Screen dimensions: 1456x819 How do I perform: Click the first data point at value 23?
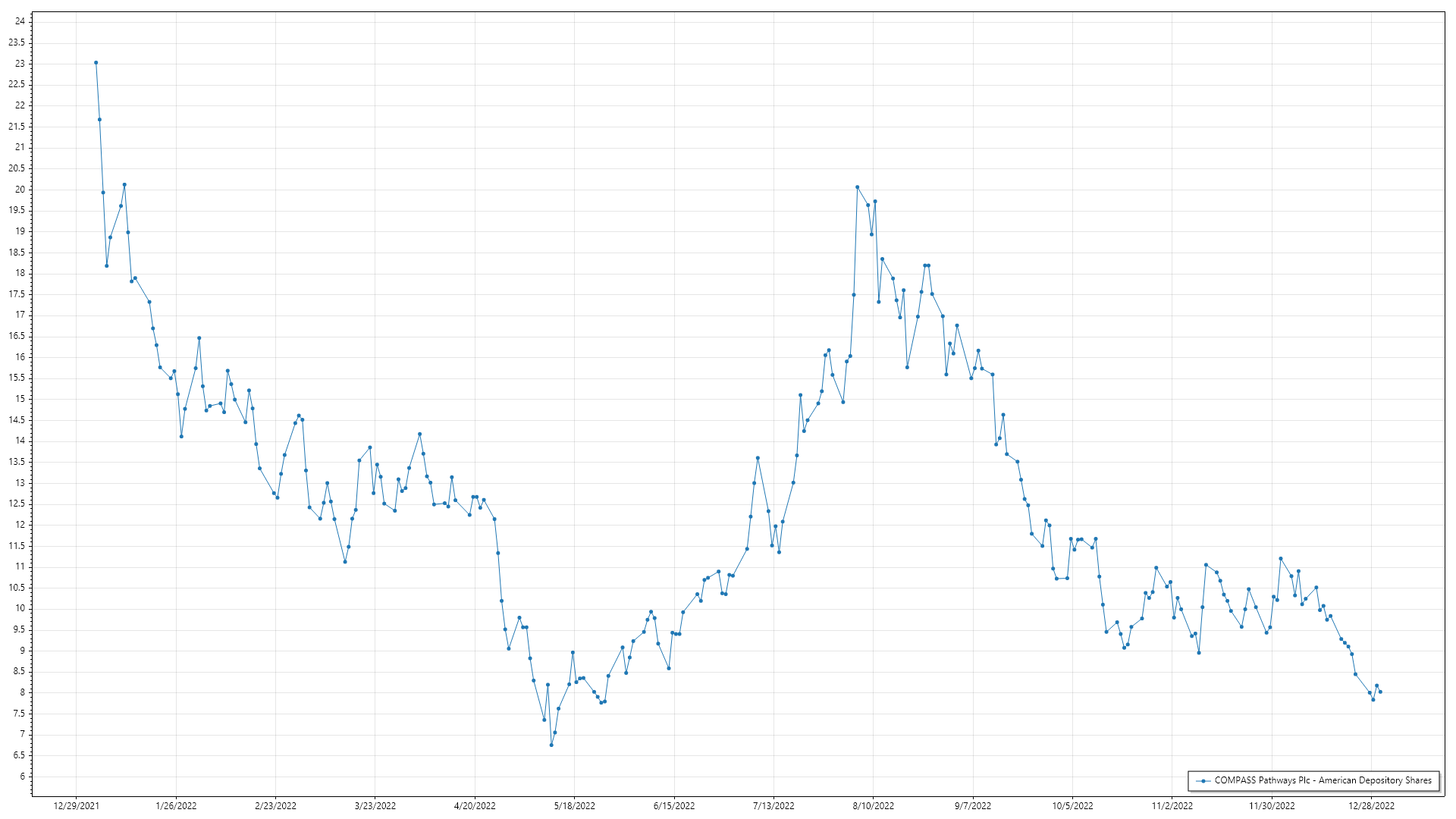[x=96, y=63]
